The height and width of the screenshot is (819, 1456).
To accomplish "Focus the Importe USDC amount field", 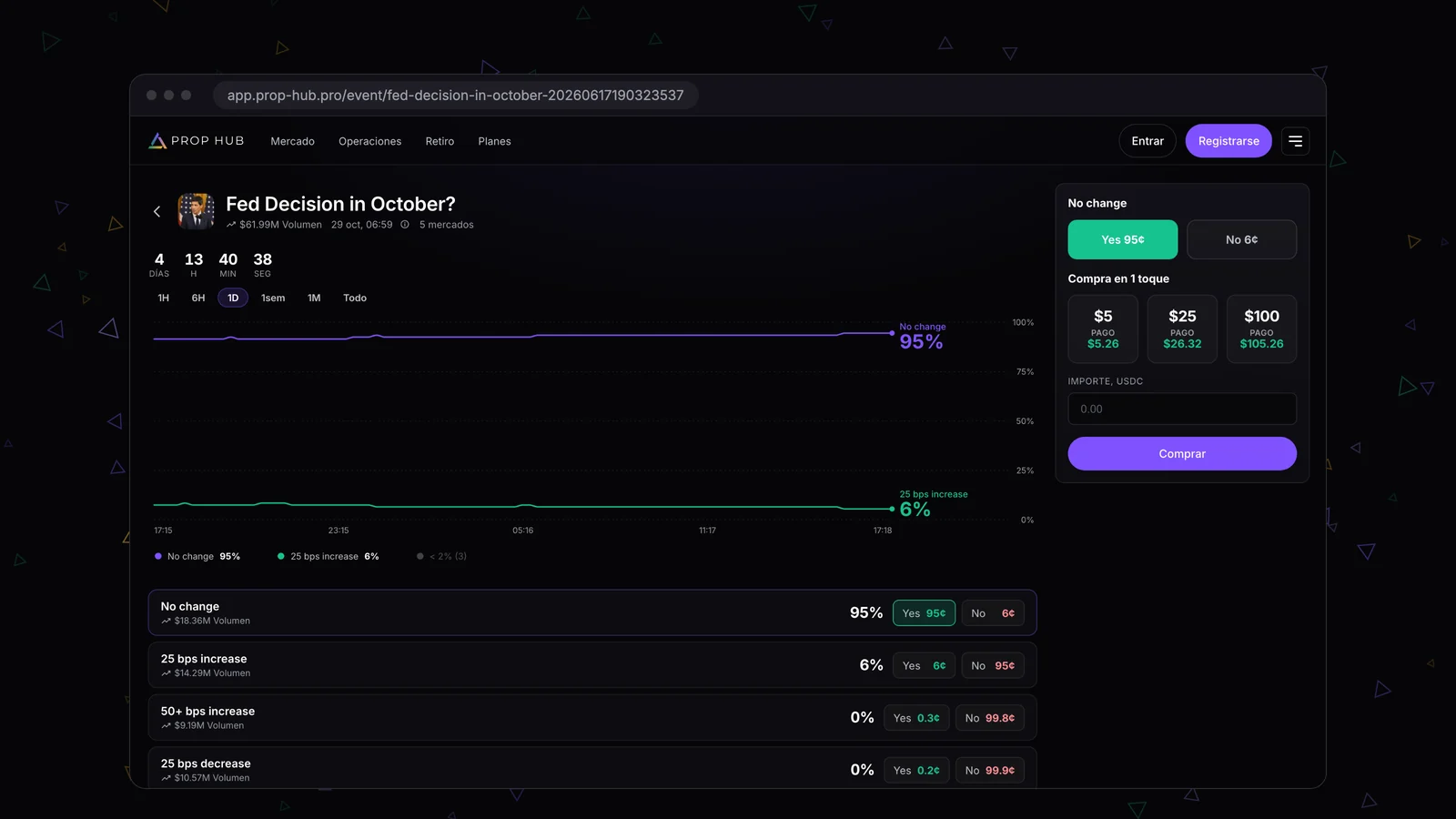I will pos(1182,409).
